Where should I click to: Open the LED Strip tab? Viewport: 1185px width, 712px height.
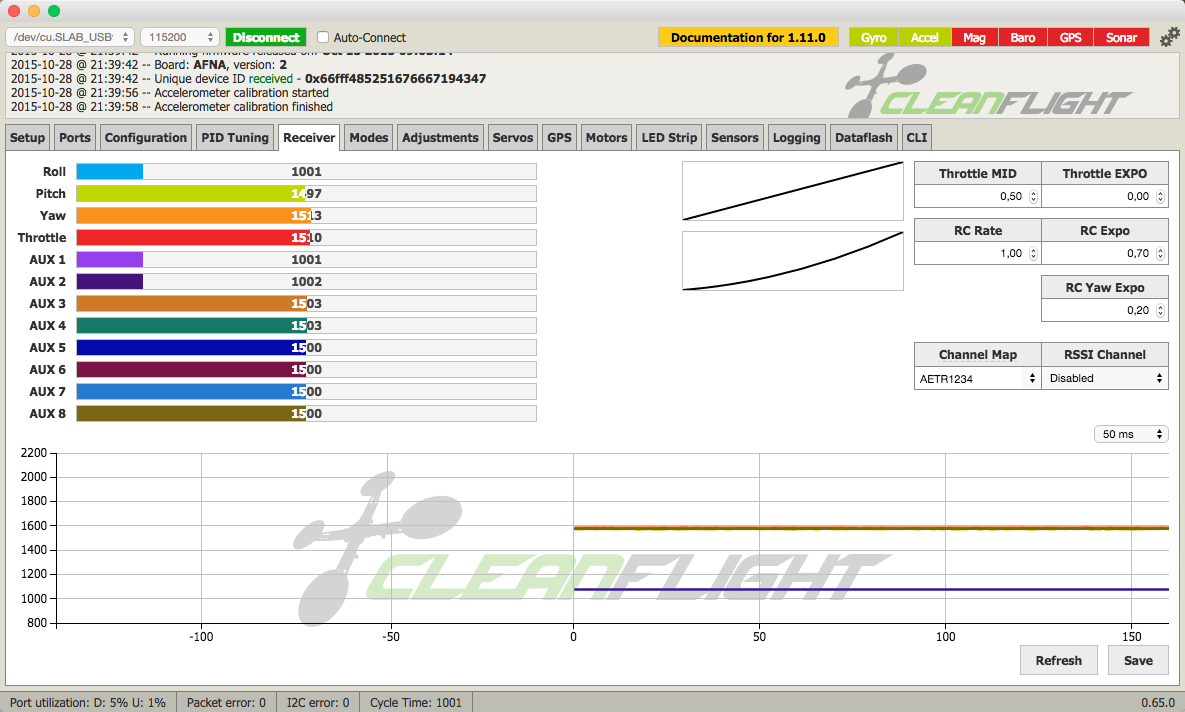pos(670,138)
